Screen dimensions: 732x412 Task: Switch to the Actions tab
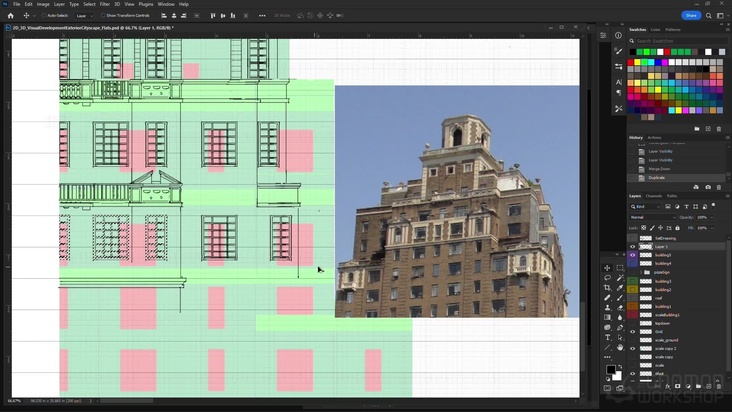click(655, 138)
